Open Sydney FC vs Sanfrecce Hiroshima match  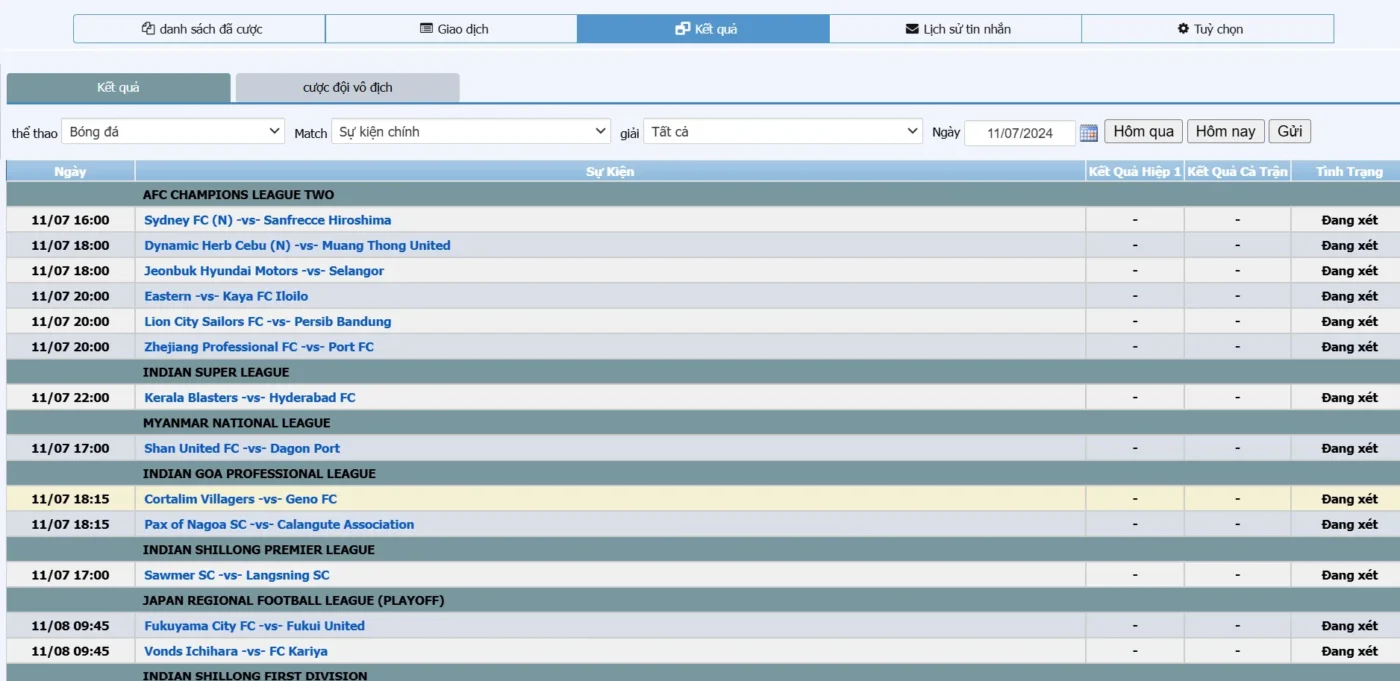[267, 220]
